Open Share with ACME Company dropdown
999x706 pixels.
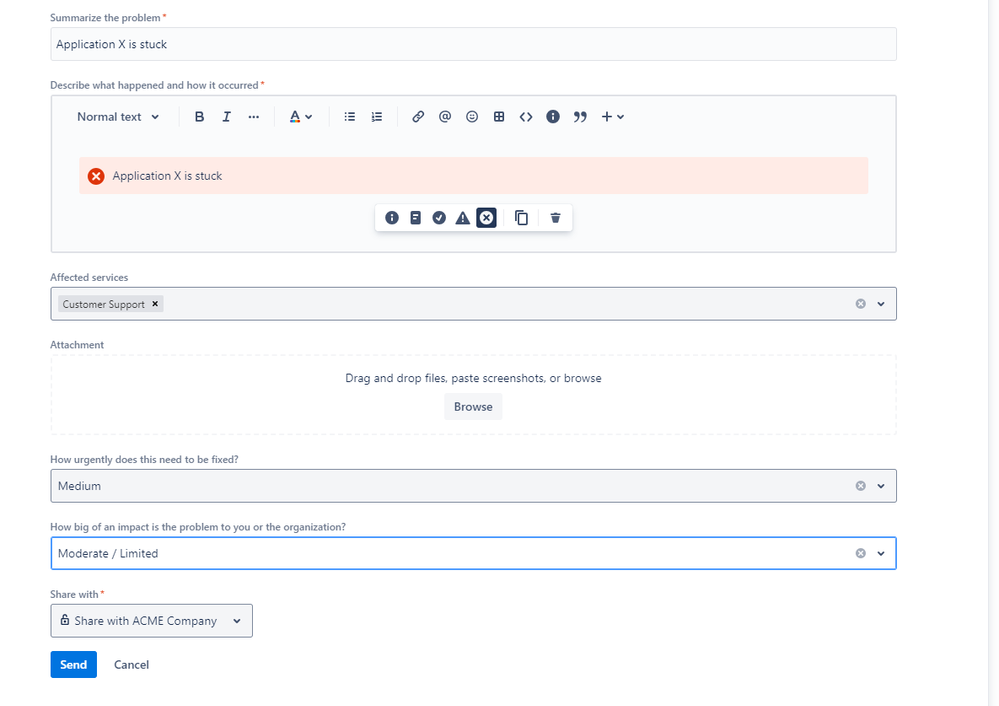pos(152,621)
